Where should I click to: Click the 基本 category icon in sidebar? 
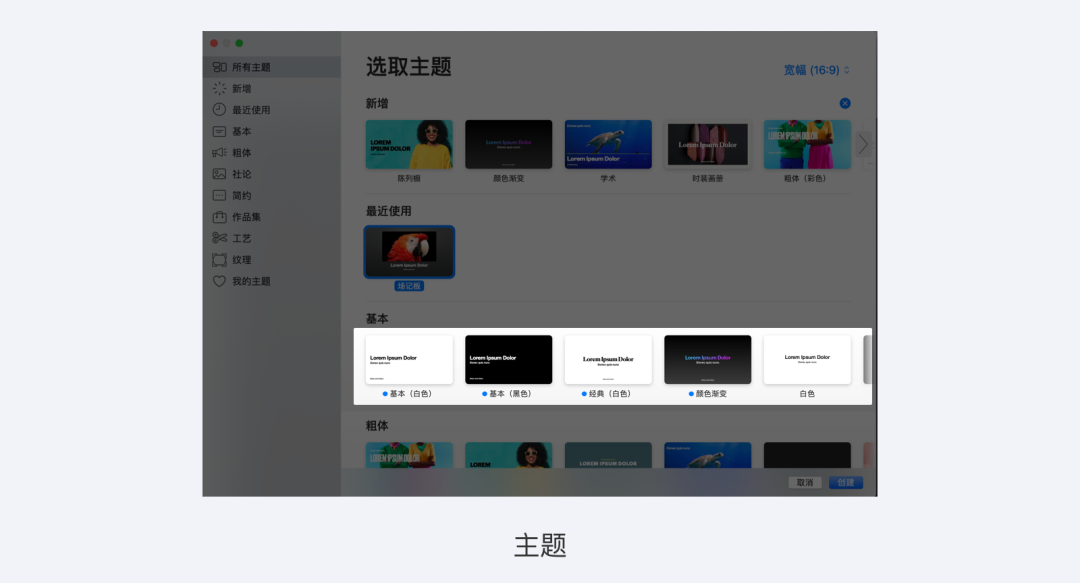point(219,131)
